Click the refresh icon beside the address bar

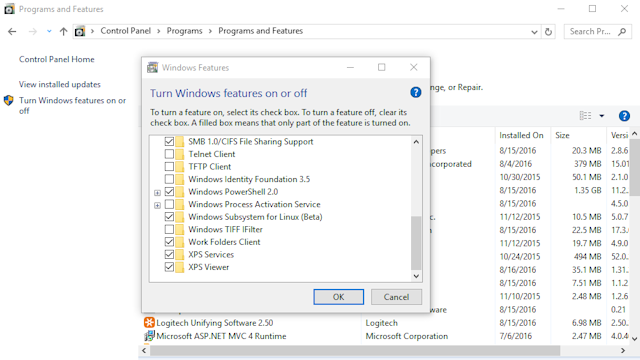[x=548, y=31]
